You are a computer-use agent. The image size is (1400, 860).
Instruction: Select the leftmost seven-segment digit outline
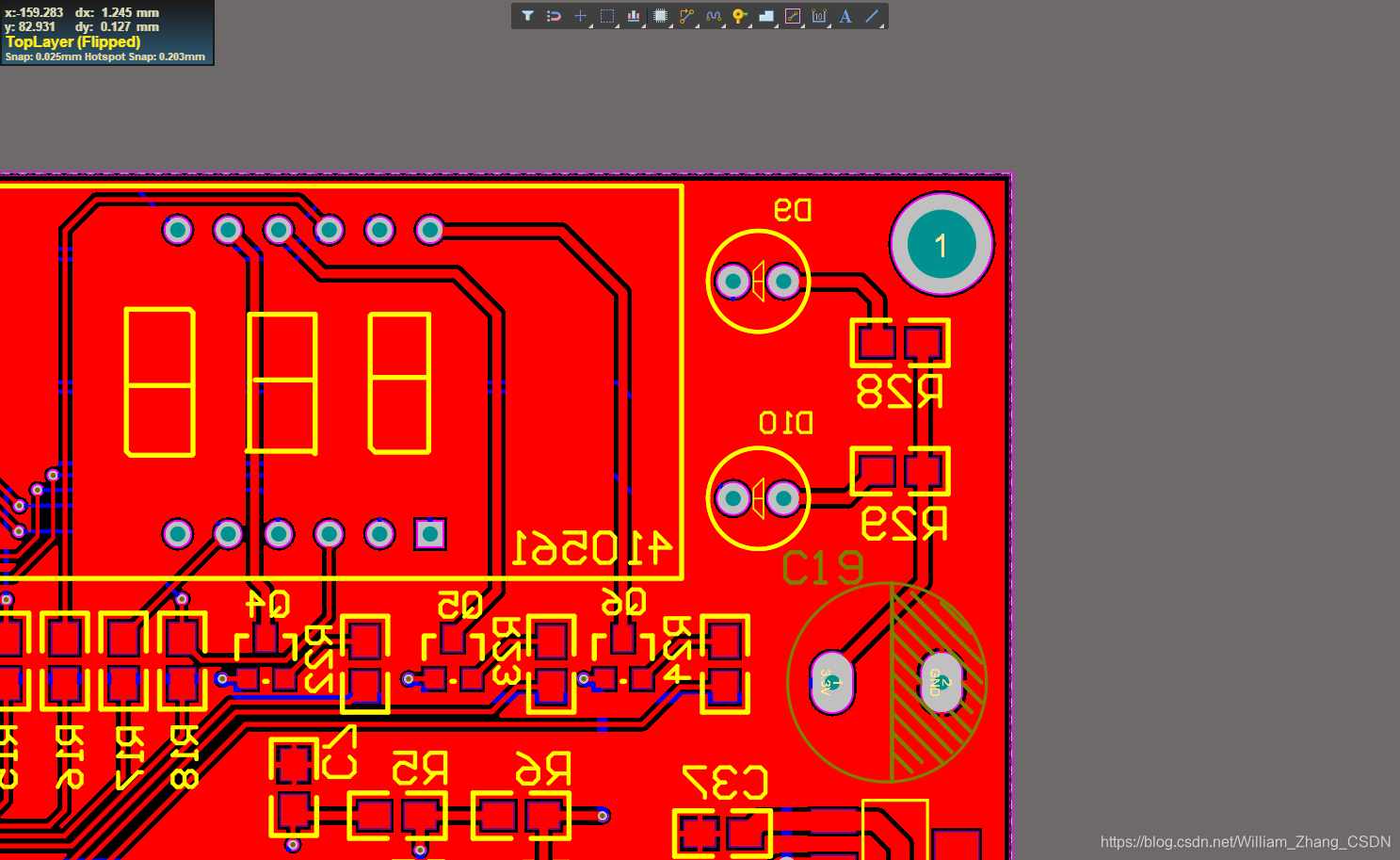[x=160, y=382]
